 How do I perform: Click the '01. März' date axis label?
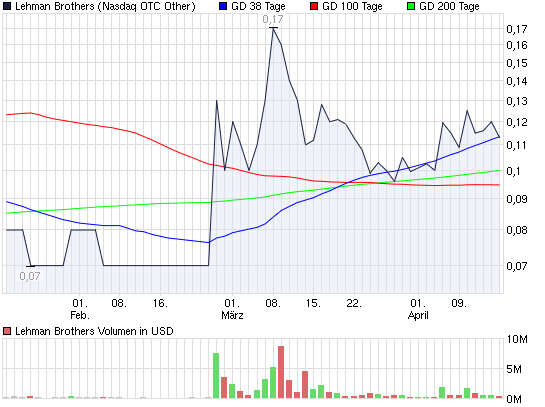point(232,309)
